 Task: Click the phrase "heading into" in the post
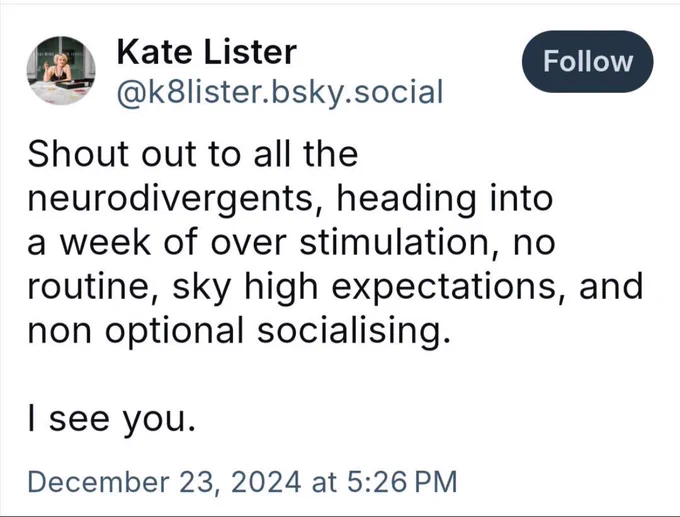coord(445,199)
